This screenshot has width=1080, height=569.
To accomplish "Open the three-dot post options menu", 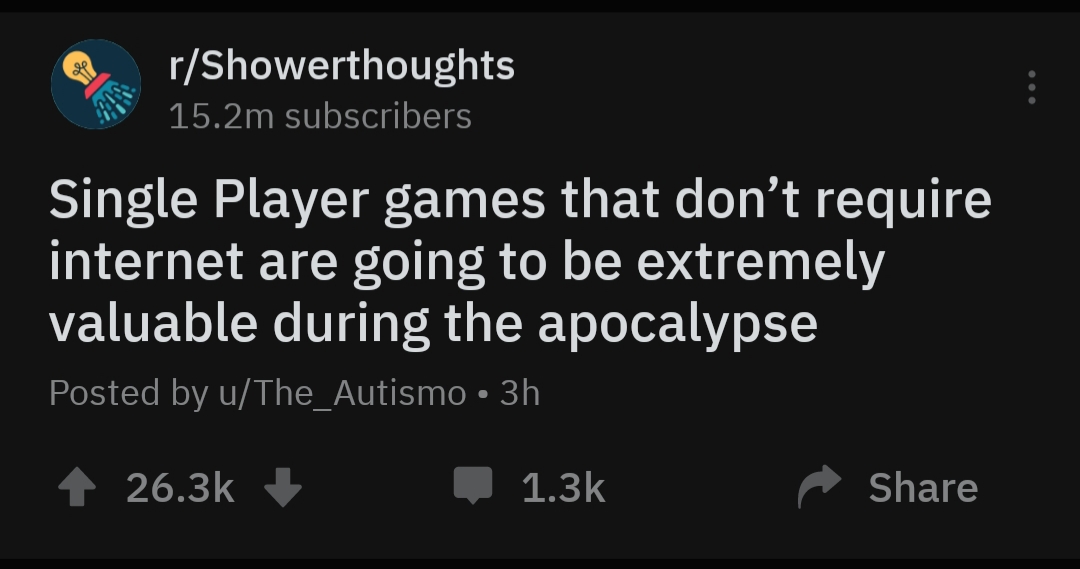I will pos(1031,87).
